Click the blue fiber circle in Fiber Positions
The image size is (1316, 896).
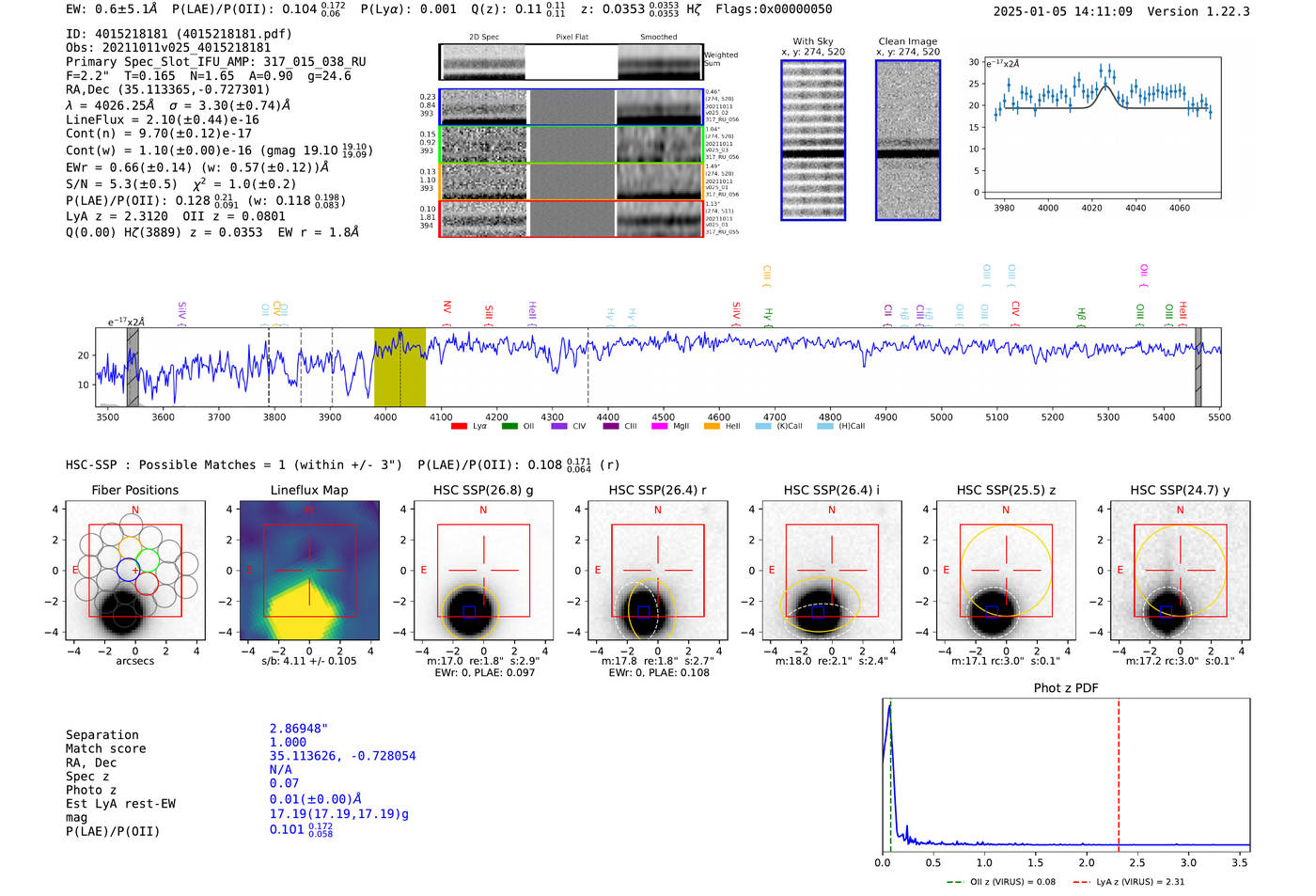tap(128, 570)
